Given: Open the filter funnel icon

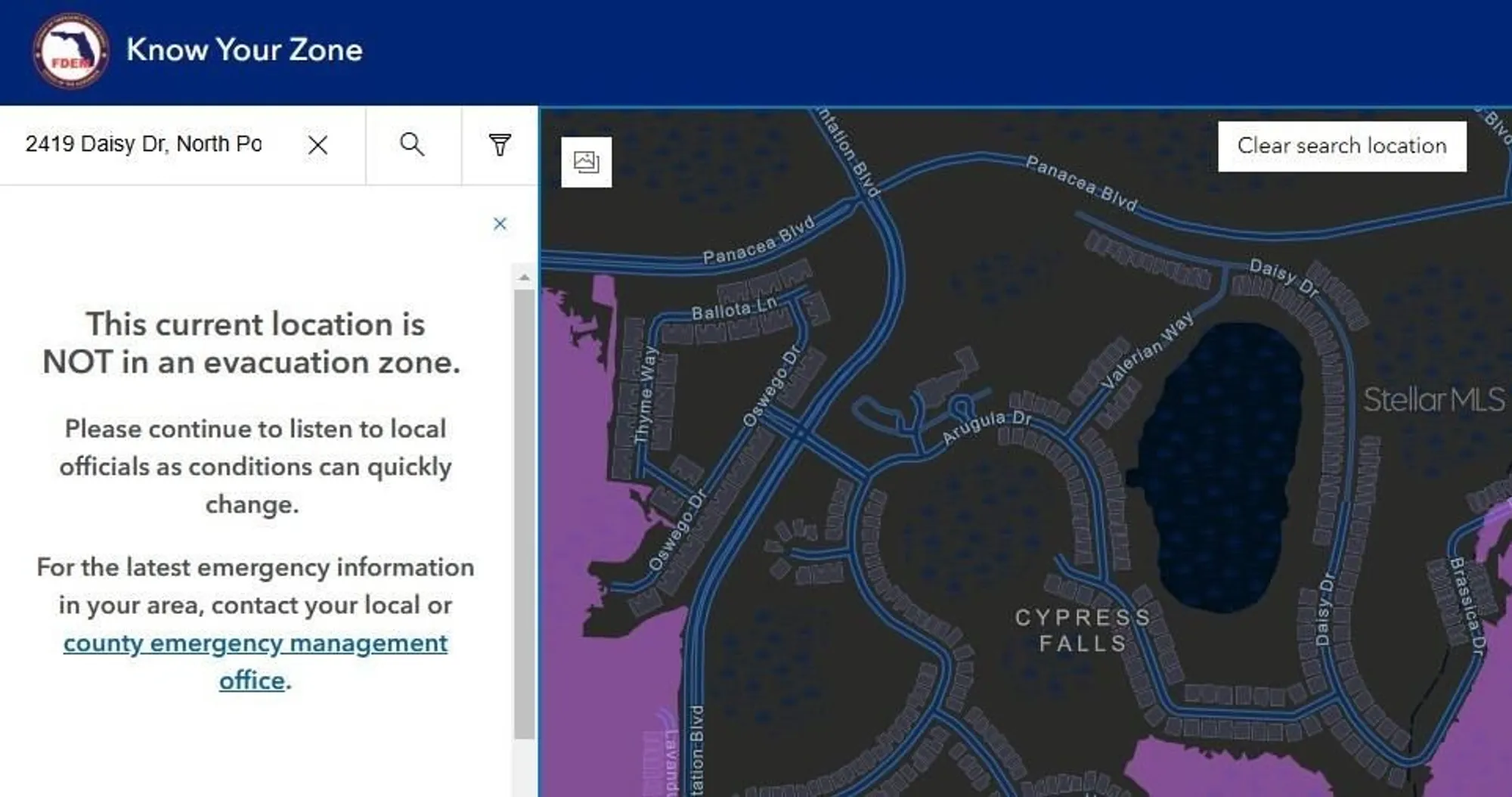Looking at the screenshot, I should pos(500,144).
